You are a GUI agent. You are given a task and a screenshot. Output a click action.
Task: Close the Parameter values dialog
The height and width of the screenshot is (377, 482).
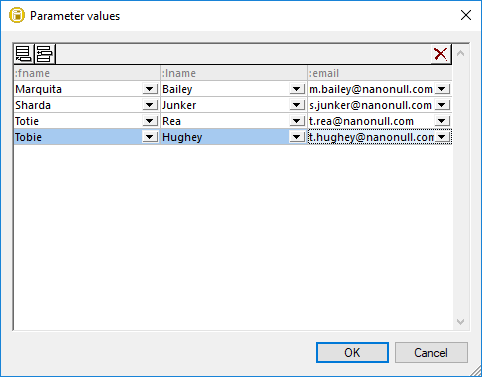click(466, 15)
